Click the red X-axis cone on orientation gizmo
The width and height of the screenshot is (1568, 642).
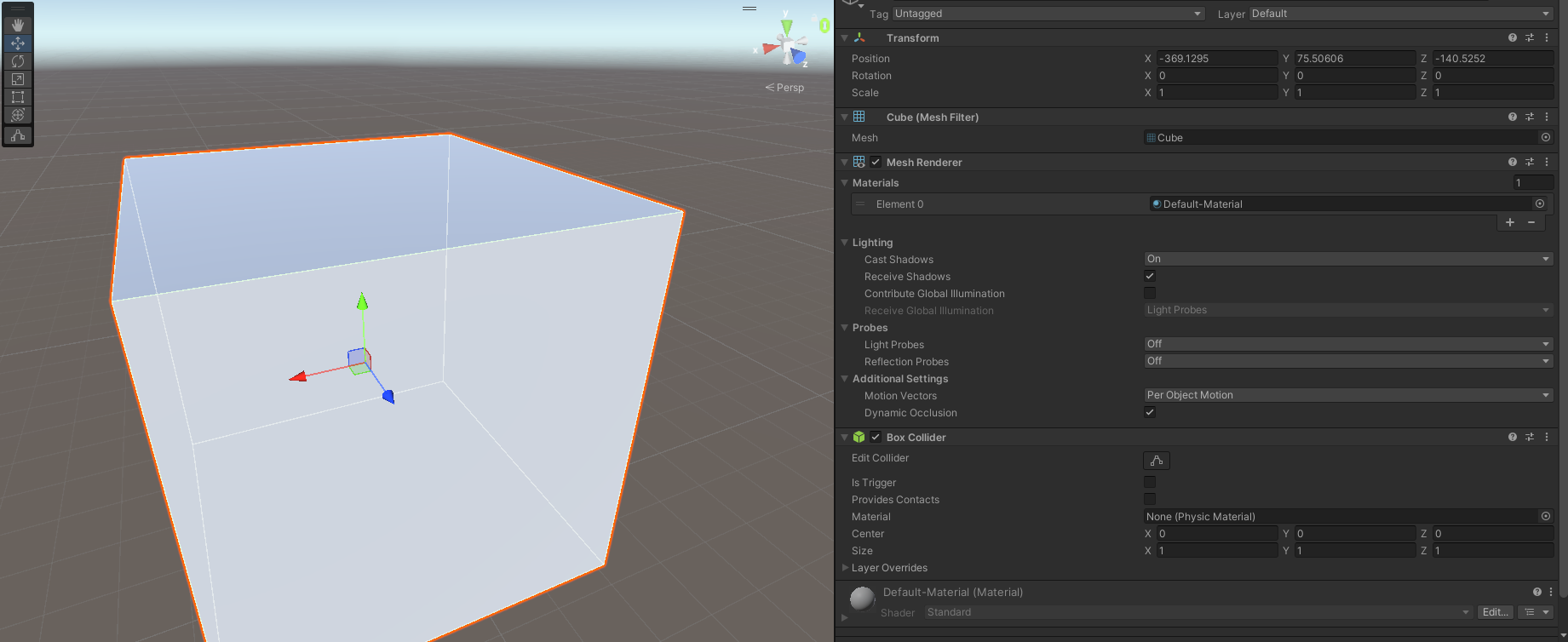770,49
